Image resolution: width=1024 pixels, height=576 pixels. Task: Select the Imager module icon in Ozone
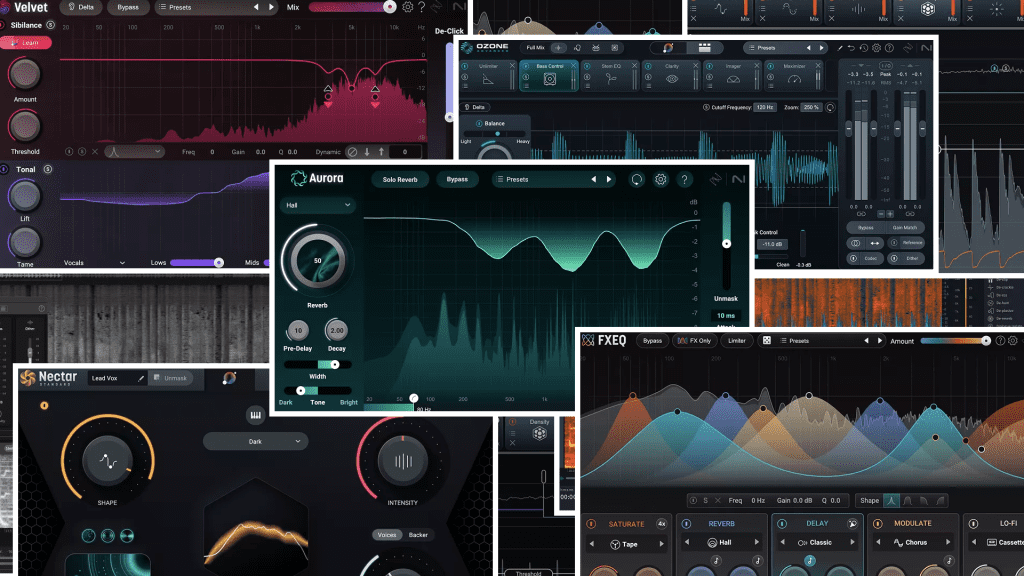click(732, 78)
